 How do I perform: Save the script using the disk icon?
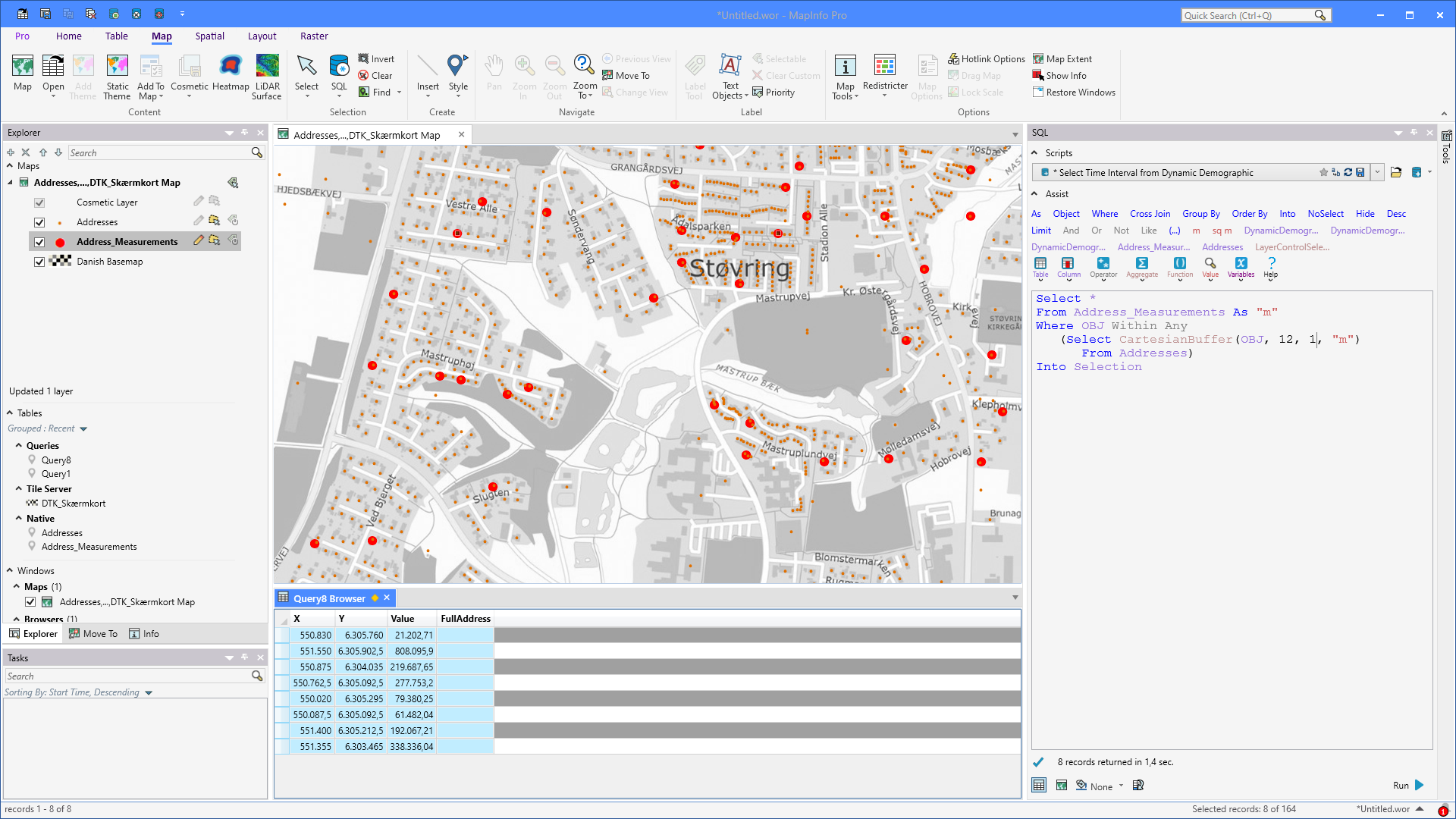1360,172
